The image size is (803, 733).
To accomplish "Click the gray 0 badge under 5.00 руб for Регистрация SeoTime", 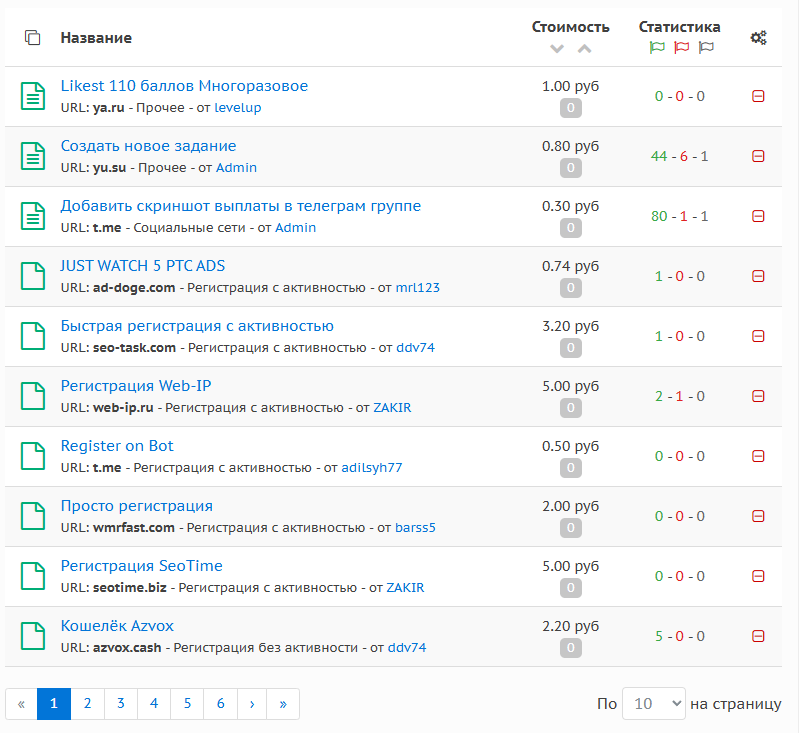I will (570, 588).
